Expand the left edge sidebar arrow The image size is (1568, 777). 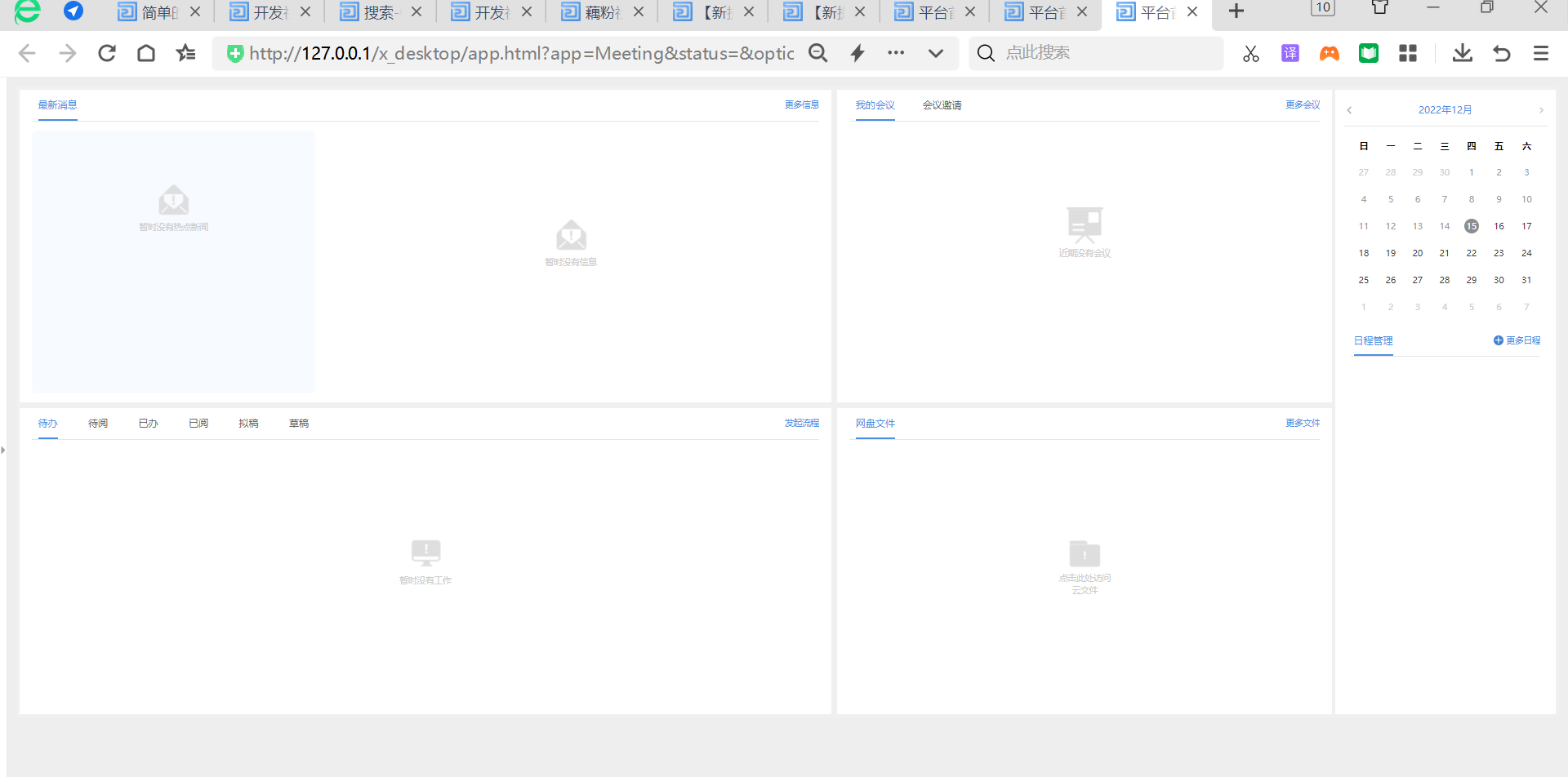[x=3, y=450]
